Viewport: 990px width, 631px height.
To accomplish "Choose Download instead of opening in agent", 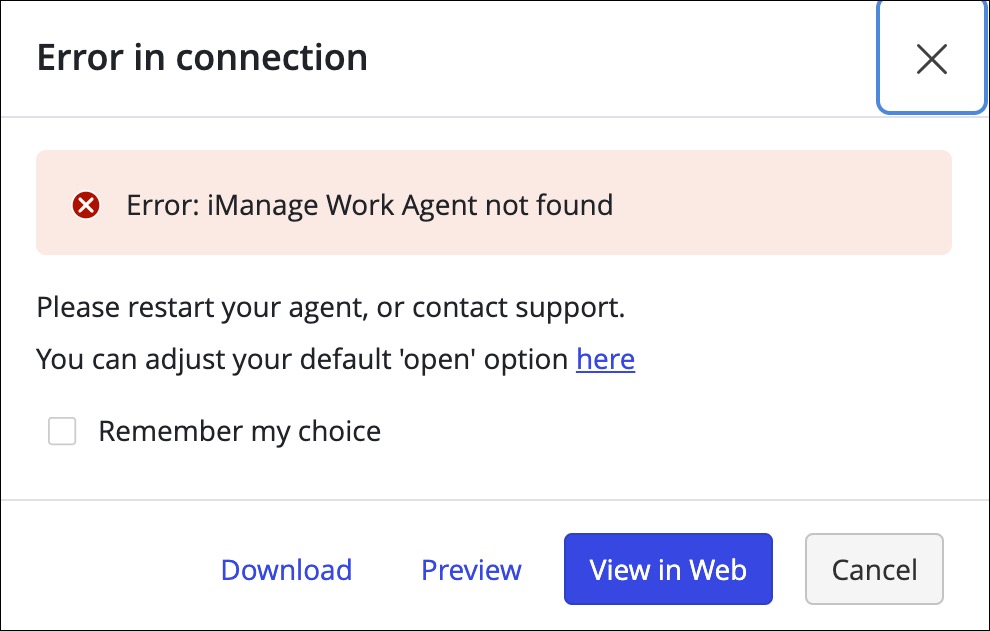I will click(286, 569).
